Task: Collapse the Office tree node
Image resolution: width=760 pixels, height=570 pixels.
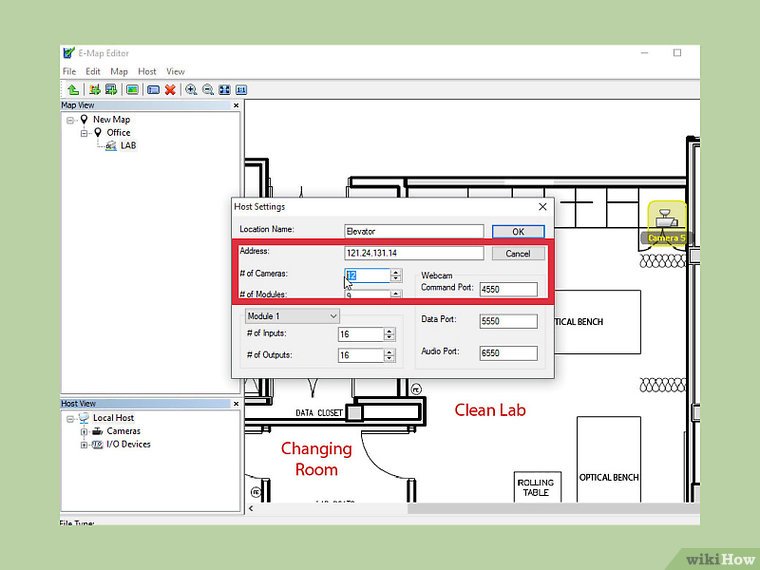Action: pyautogui.click(x=85, y=133)
